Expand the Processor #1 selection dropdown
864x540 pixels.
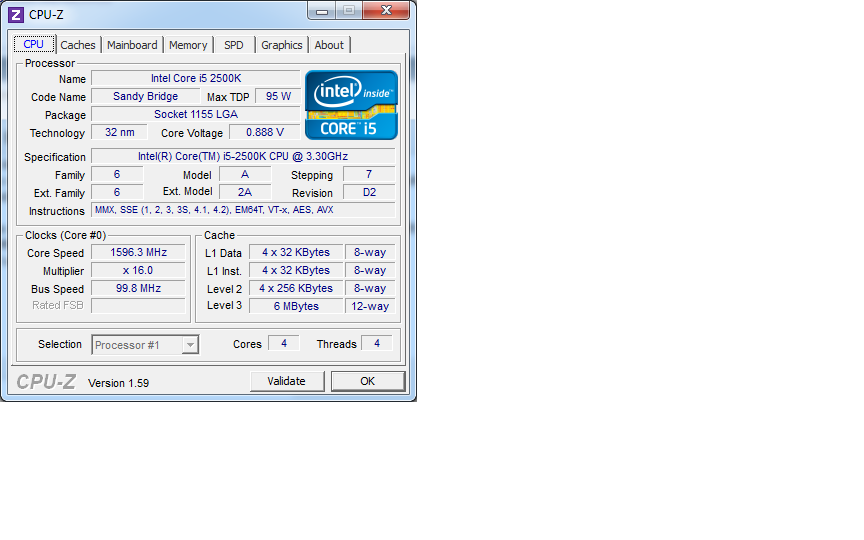point(190,345)
